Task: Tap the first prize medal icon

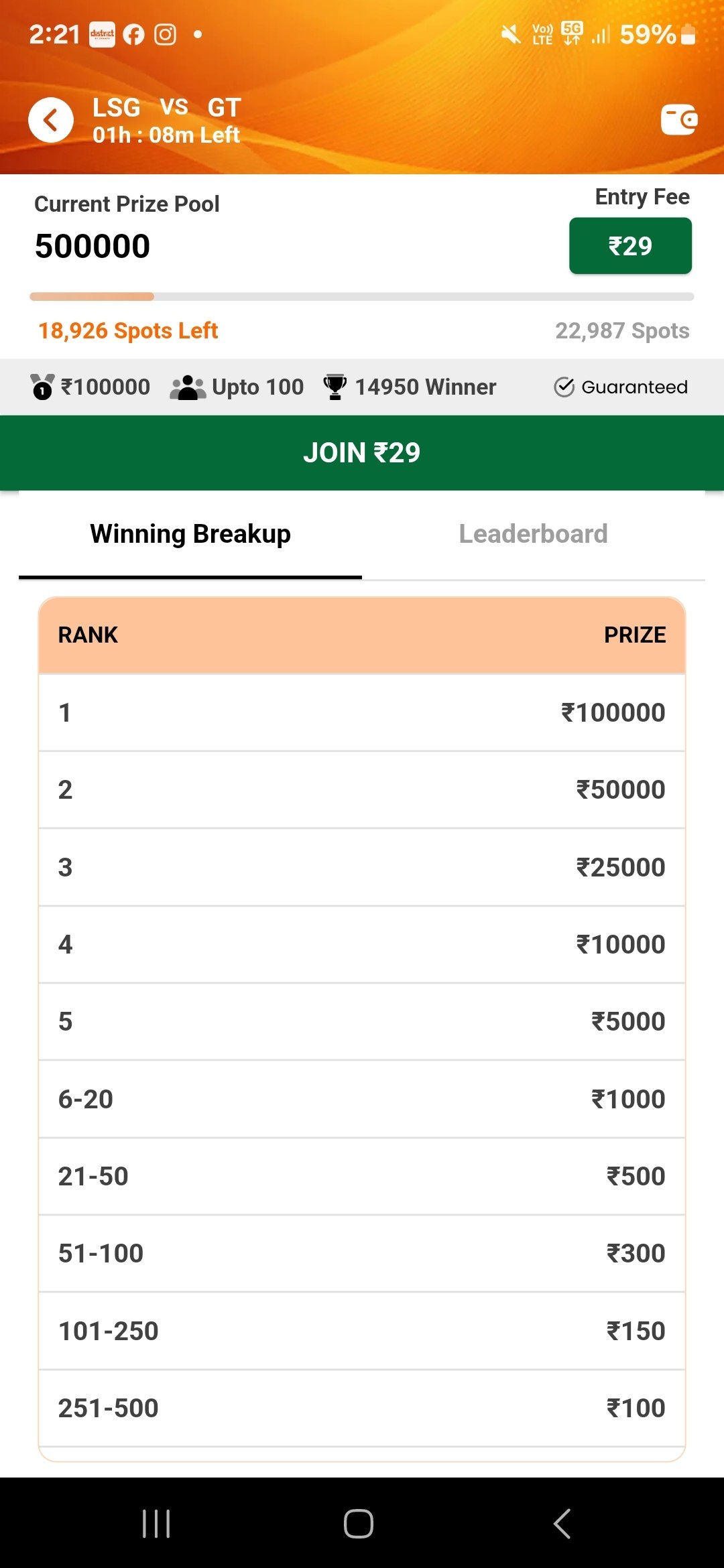Action: click(x=42, y=387)
